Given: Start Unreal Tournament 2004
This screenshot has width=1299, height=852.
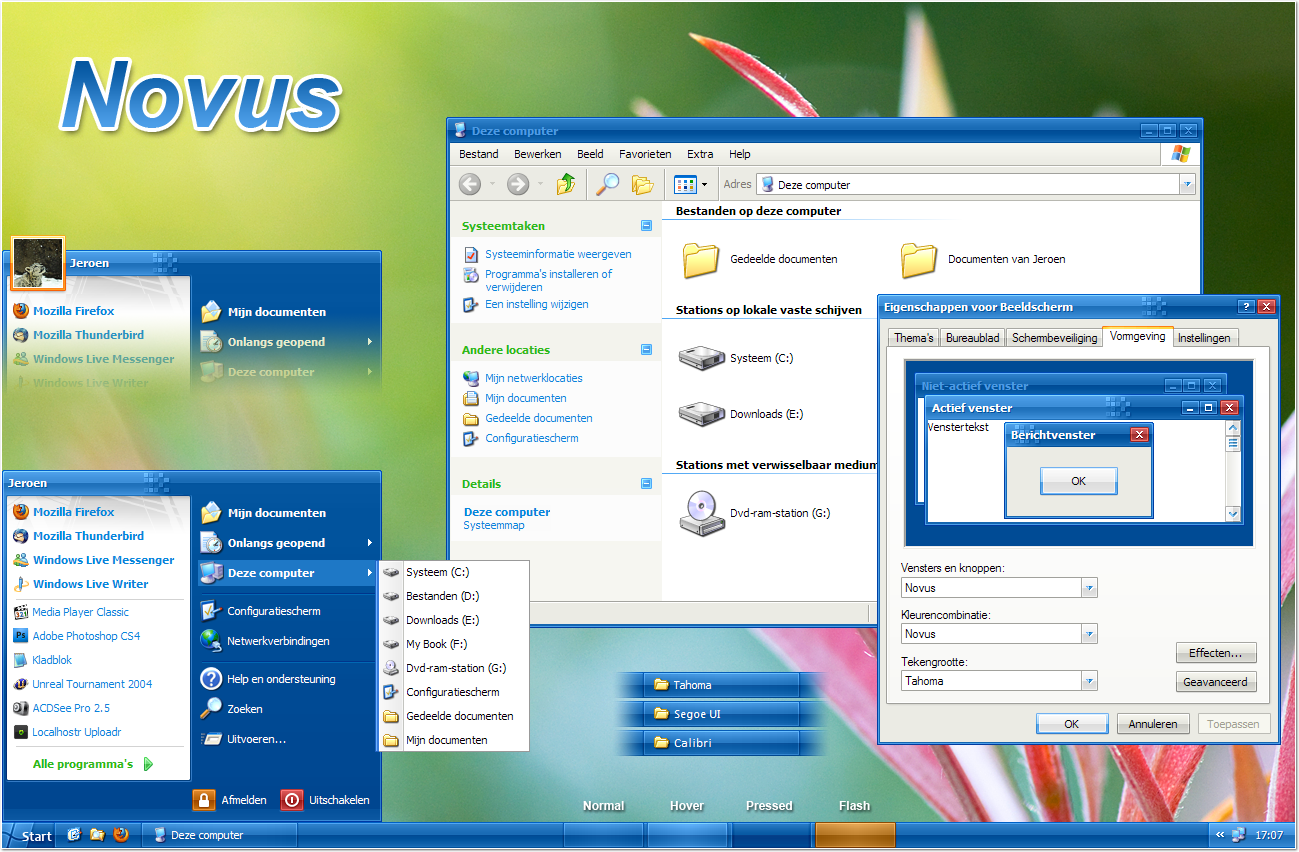Looking at the screenshot, I should click(90, 683).
